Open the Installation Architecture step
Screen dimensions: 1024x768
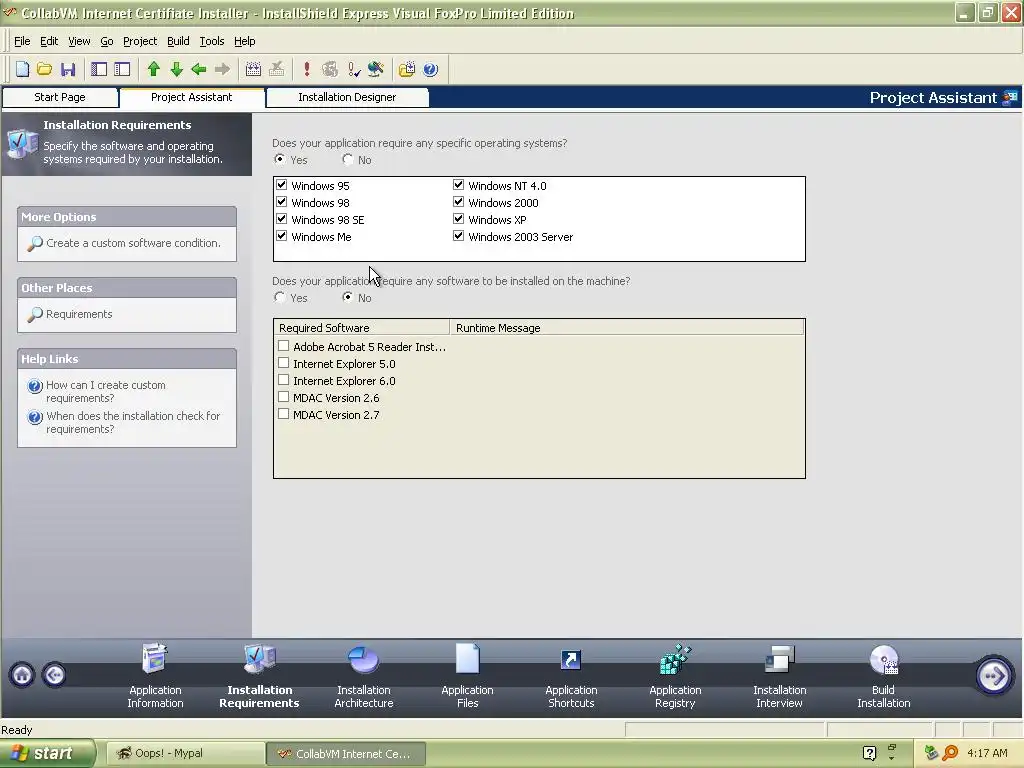point(364,676)
